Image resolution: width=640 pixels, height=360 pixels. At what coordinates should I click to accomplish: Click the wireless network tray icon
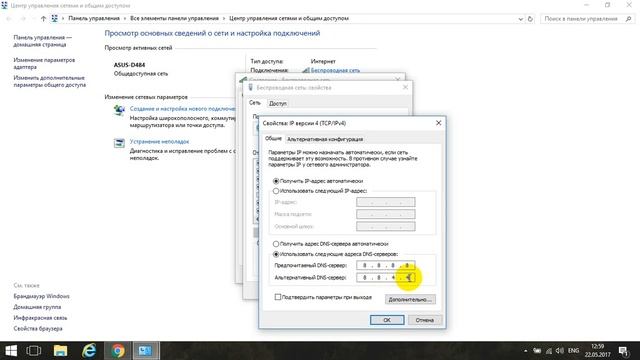coord(549,351)
